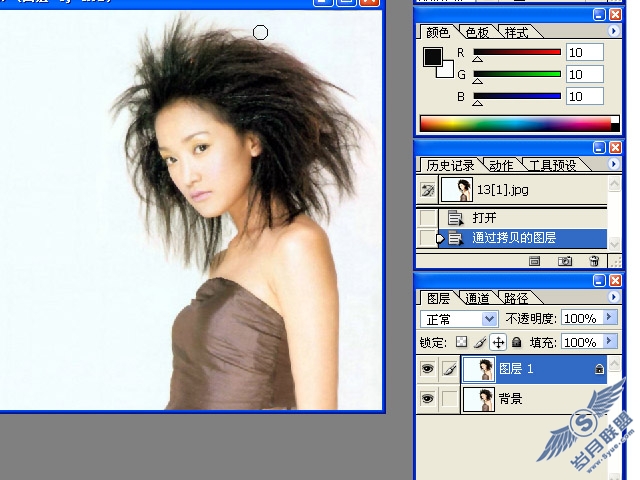
Task: Hide 背景 layer visibility eye
Action: pos(427,398)
